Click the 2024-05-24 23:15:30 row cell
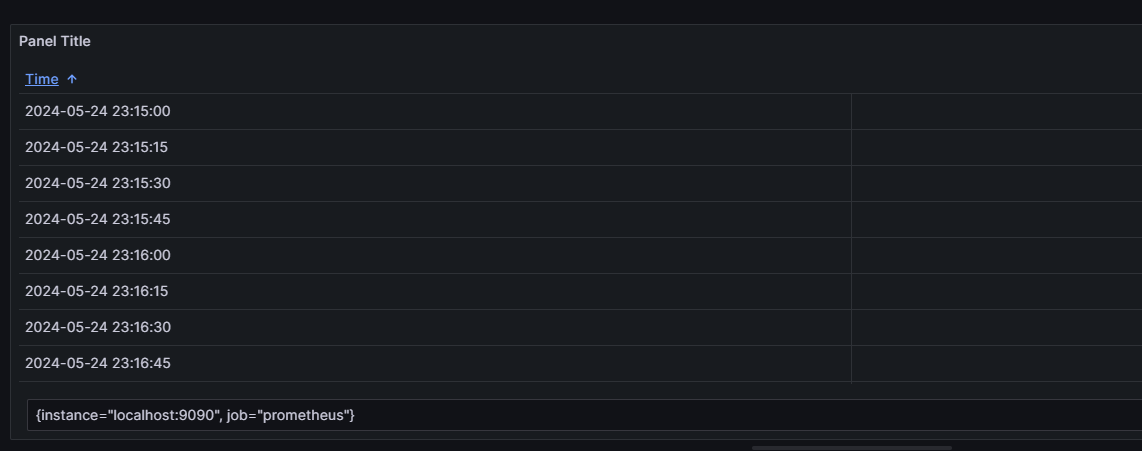 point(98,183)
